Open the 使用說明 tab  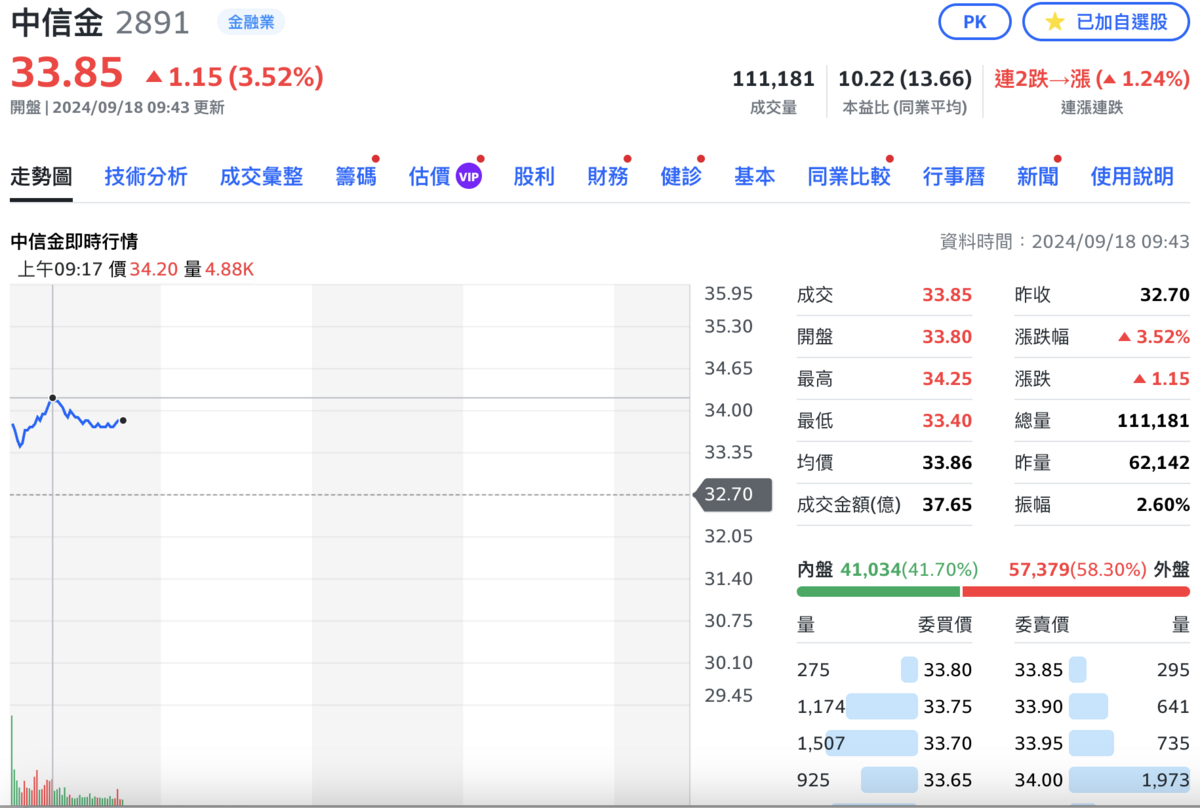pyautogui.click(x=1132, y=177)
